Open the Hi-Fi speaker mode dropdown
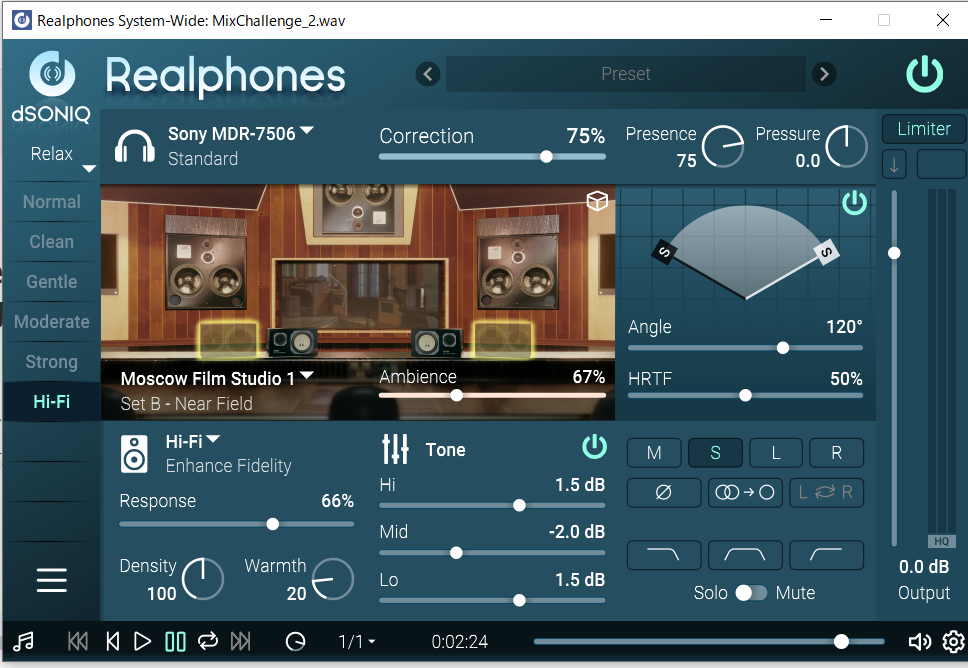This screenshot has width=968, height=668. 193,441
